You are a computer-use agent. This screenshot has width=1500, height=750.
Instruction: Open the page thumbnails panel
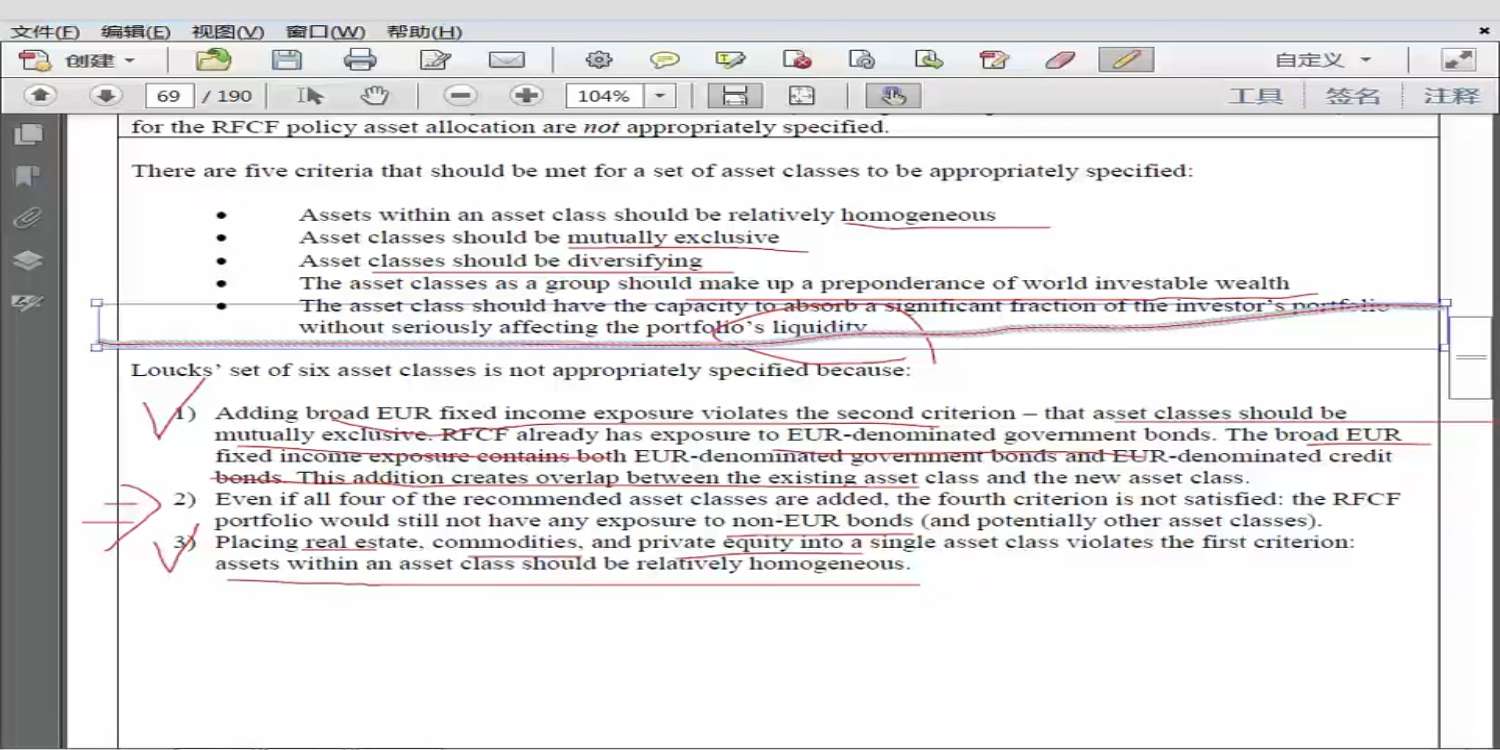28,134
